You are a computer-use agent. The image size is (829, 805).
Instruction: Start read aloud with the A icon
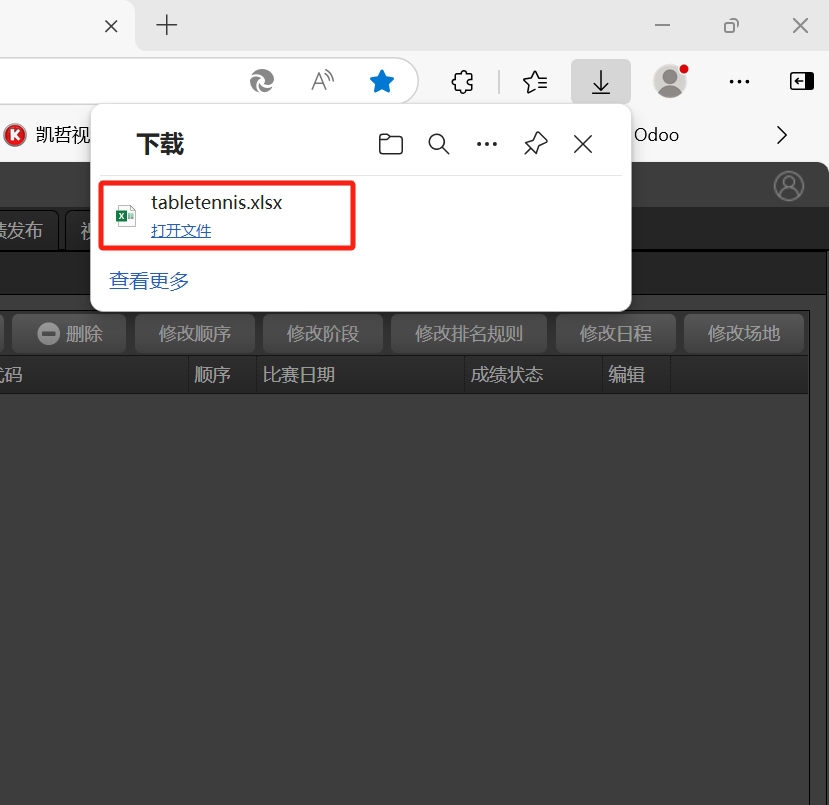click(x=322, y=81)
